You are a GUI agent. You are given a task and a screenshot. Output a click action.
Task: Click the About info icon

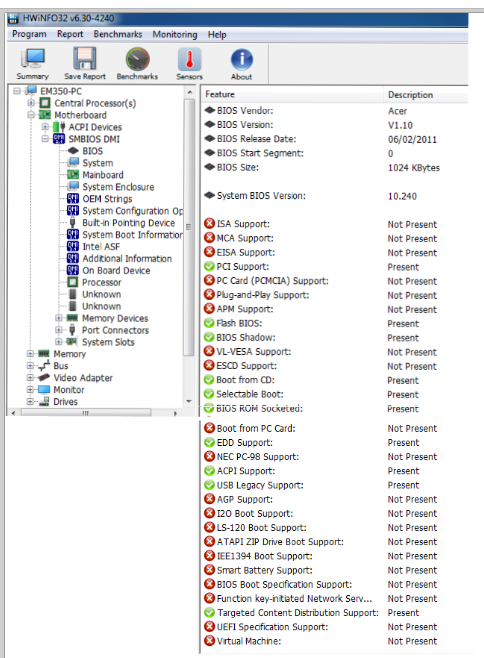click(241, 63)
